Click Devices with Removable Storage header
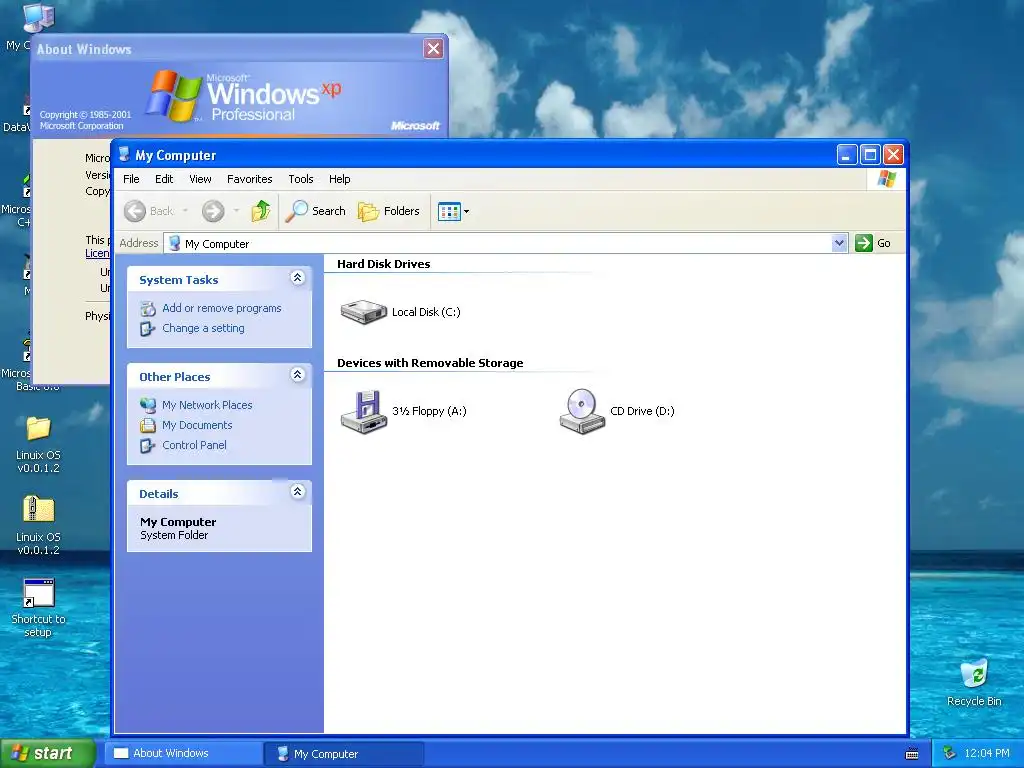This screenshot has width=1024, height=768. pyautogui.click(x=430, y=363)
